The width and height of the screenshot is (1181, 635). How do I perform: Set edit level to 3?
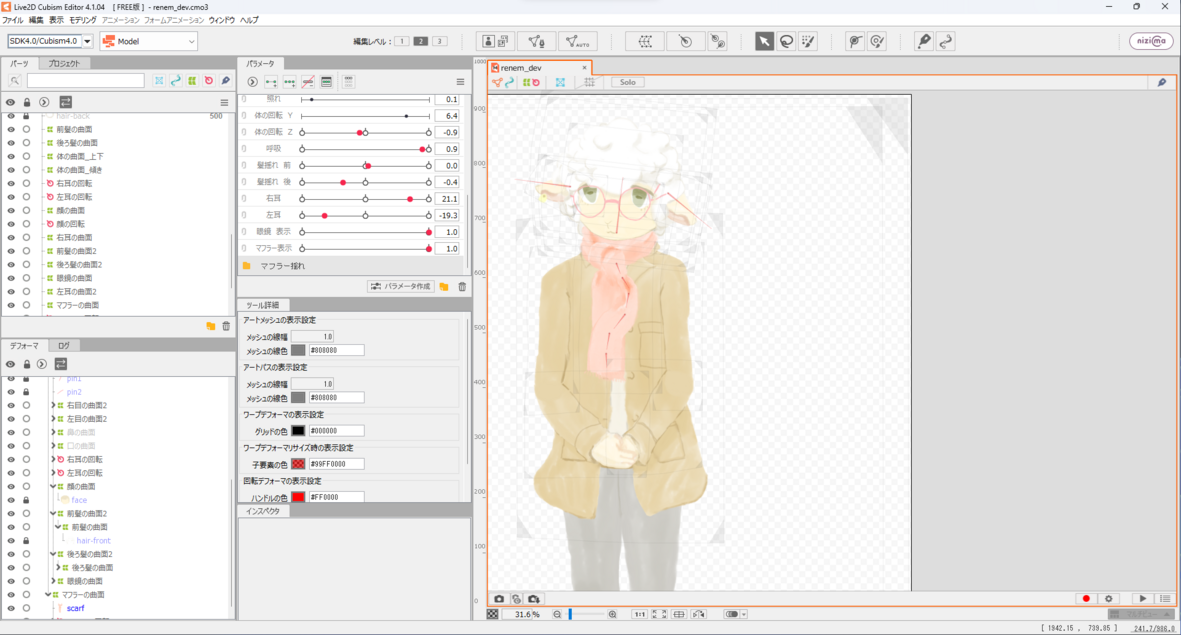tap(440, 41)
